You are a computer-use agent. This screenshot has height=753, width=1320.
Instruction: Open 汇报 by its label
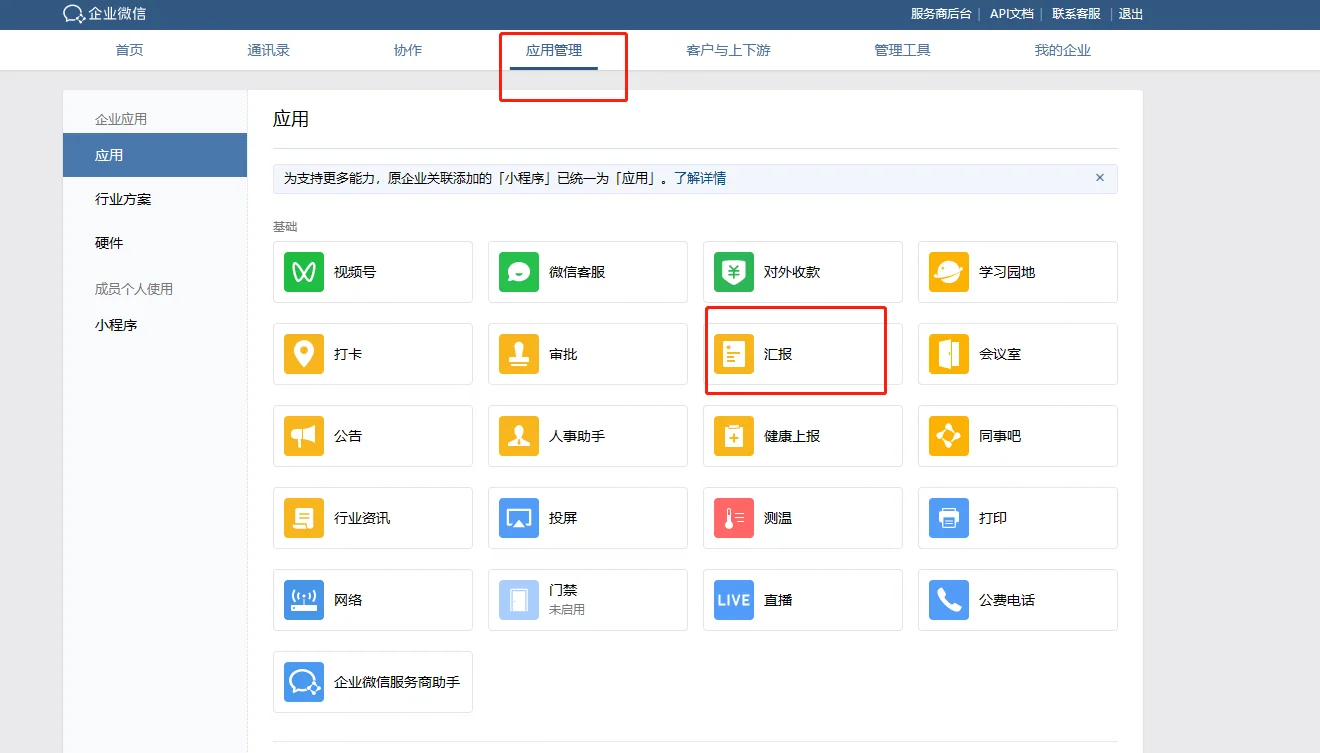tap(778, 354)
